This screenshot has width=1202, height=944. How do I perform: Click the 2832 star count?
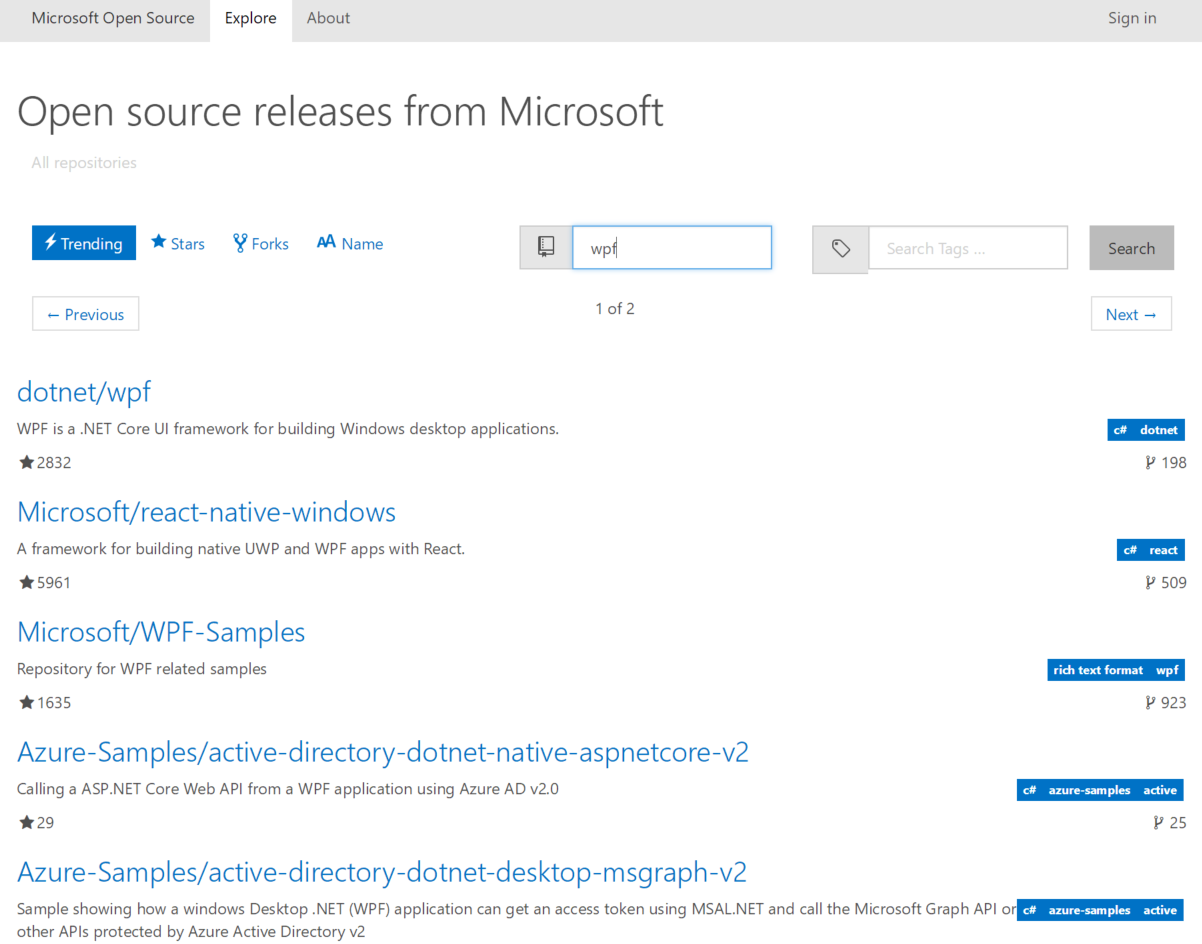pos(54,462)
